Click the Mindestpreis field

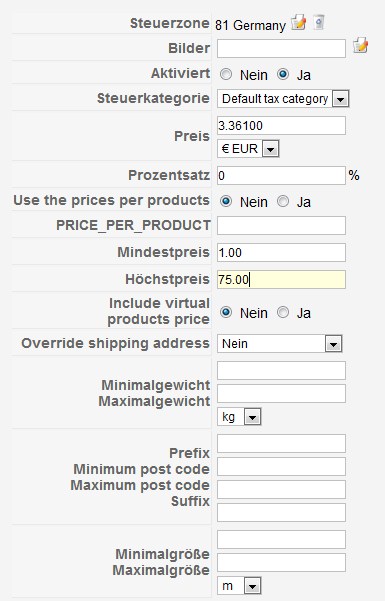coord(281,253)
